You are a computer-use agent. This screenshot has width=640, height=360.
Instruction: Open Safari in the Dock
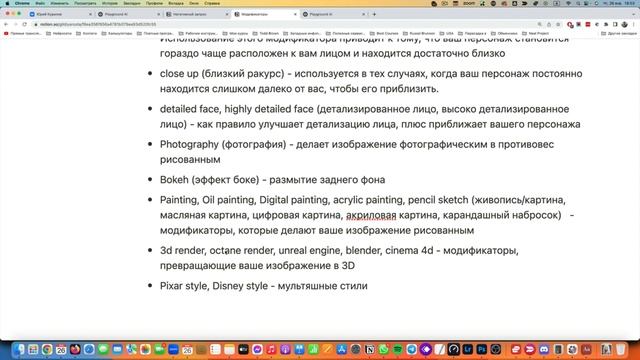89,349
